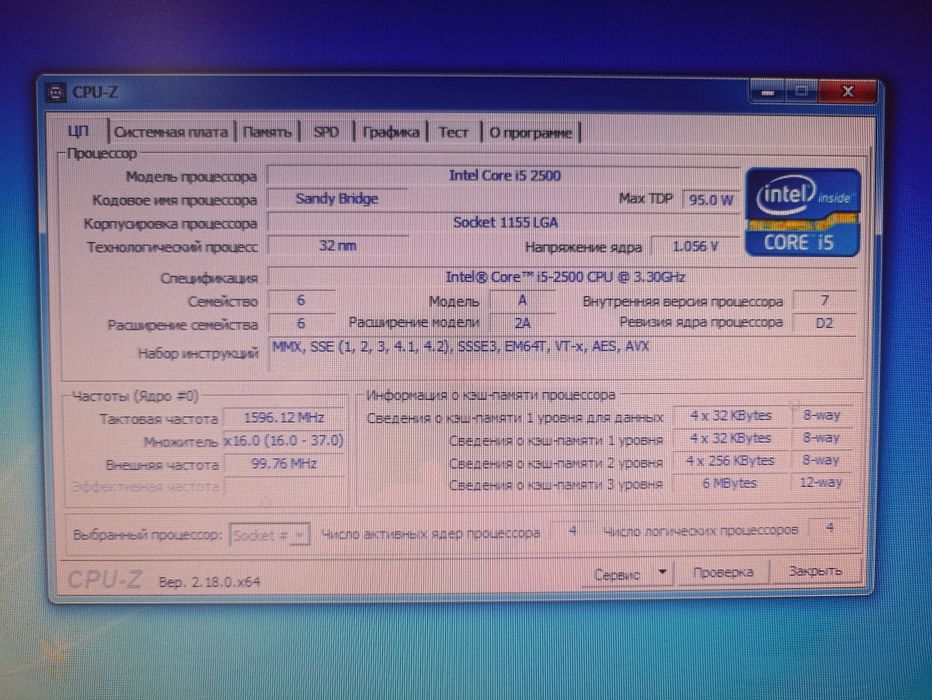Click the 12-way L3 associativity value
This screenshot has width=932, height=700.
click(x=820, y=483)
